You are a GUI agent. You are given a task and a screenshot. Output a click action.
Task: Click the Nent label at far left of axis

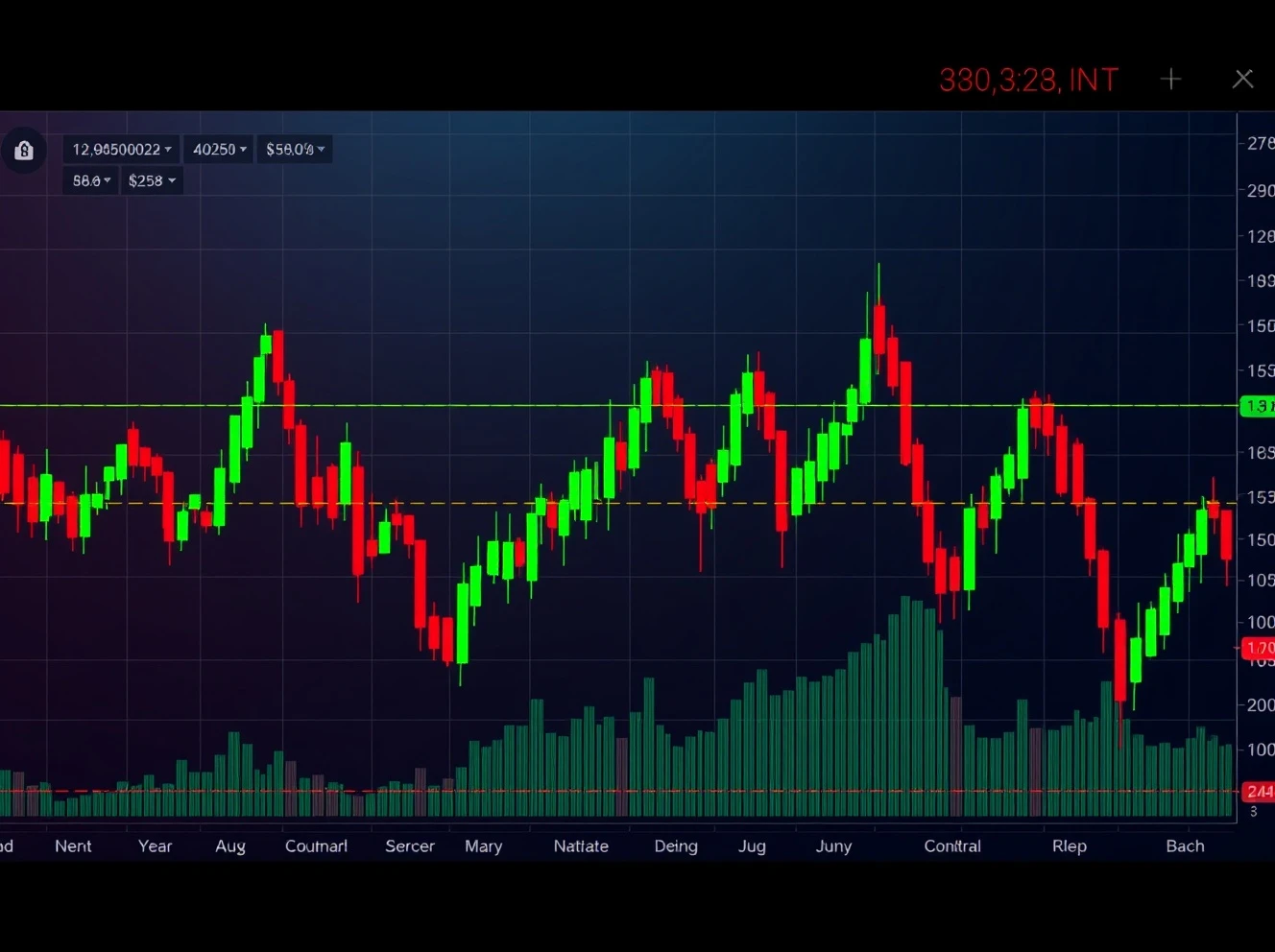73,846
